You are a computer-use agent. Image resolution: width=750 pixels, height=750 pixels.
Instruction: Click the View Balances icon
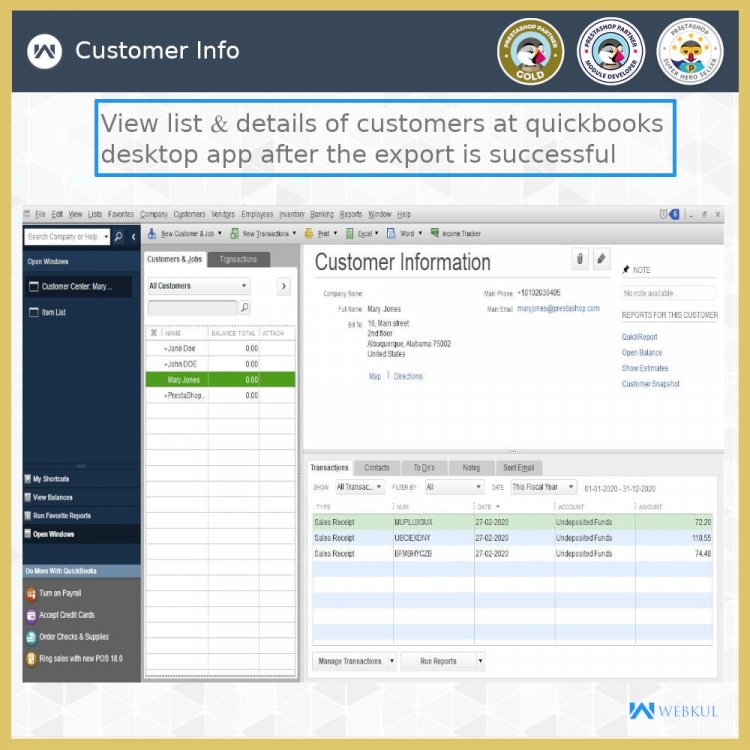tap(28, 497)
